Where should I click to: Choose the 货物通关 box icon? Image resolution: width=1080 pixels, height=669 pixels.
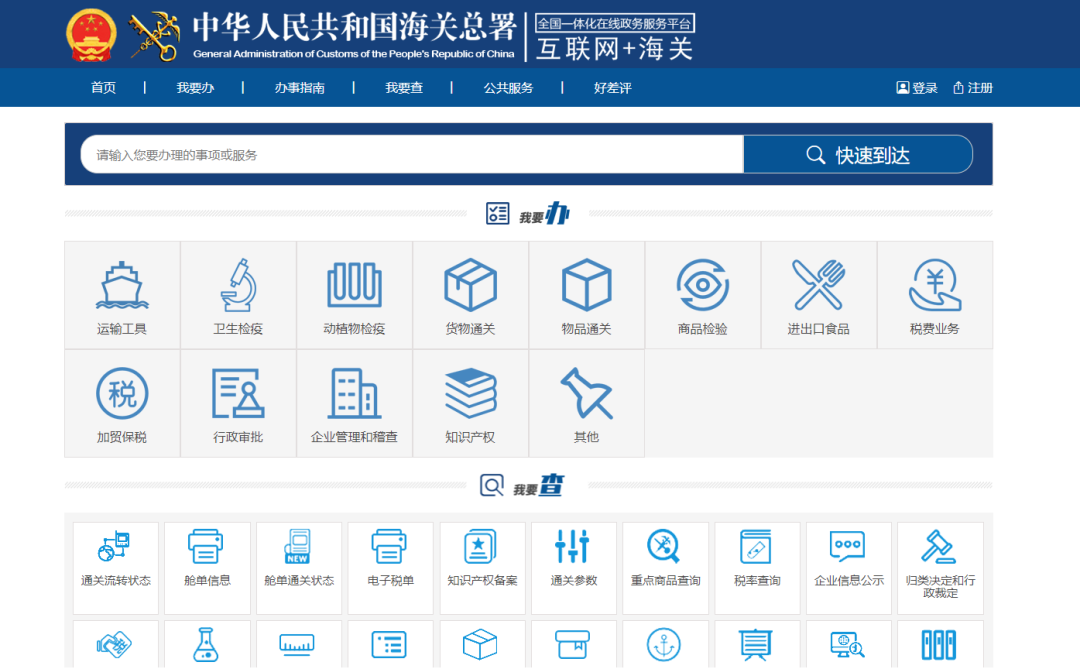(470, 285)
